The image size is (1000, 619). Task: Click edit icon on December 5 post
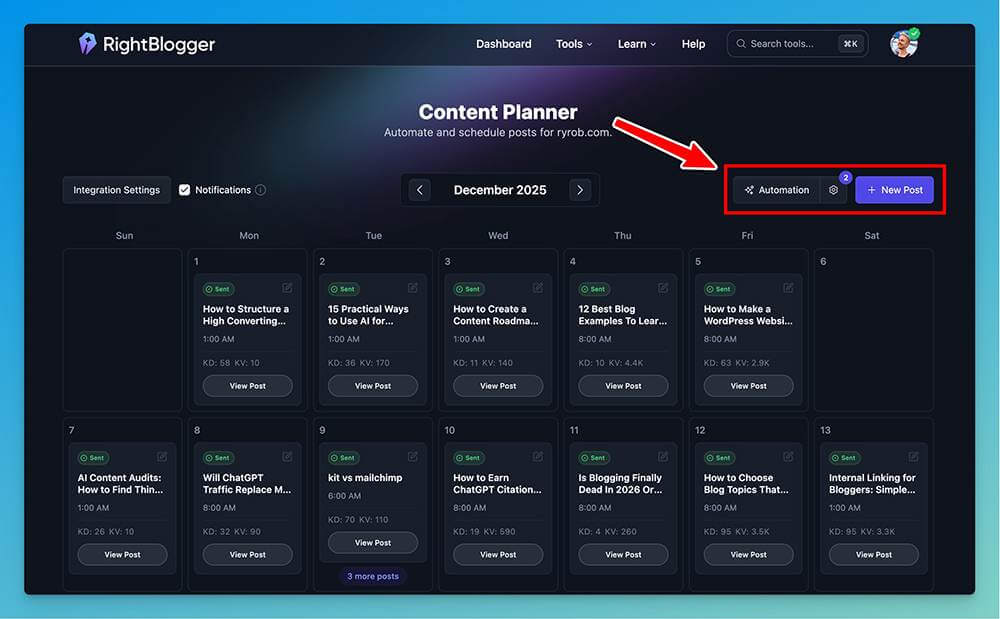[x=788, y=288]
